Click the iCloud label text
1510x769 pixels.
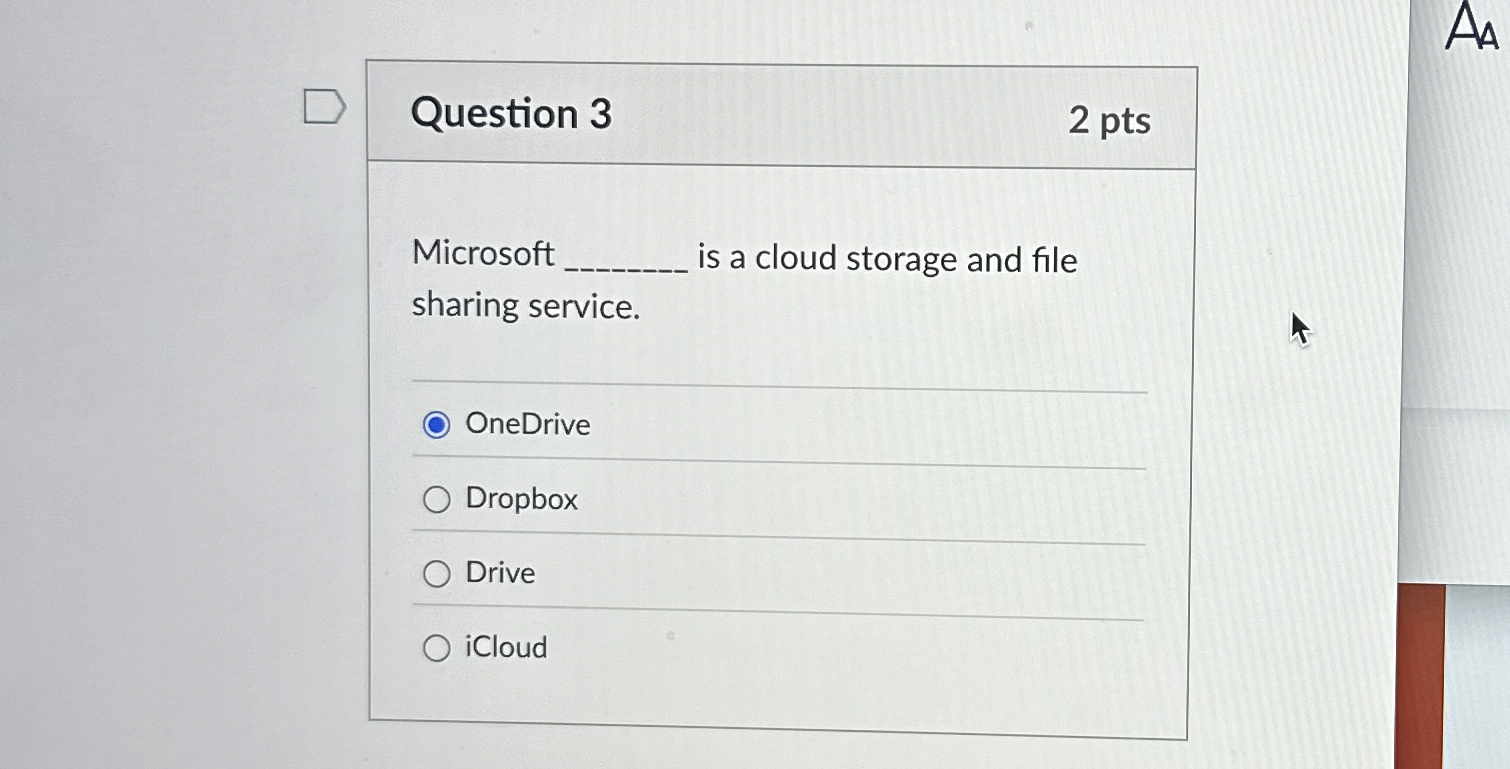[x=505, y=647]
